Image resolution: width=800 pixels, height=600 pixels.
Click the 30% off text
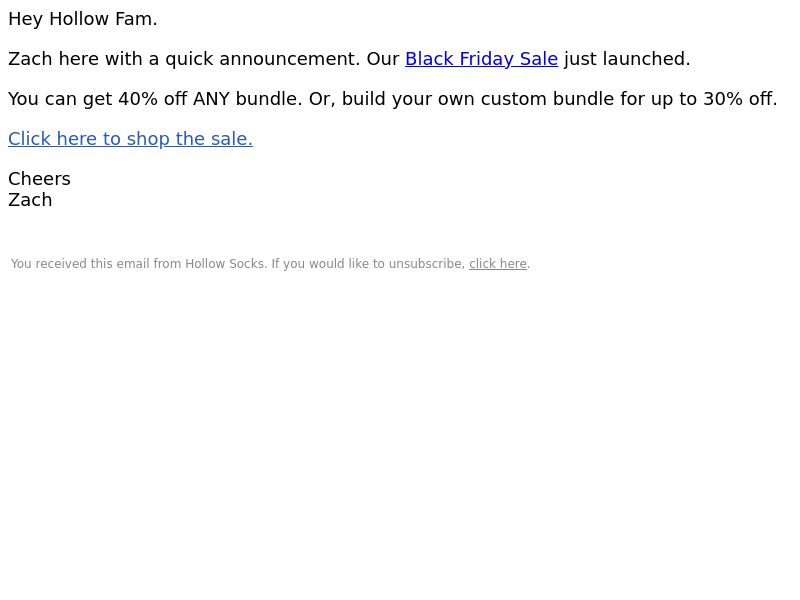click(x=740, y=99)
